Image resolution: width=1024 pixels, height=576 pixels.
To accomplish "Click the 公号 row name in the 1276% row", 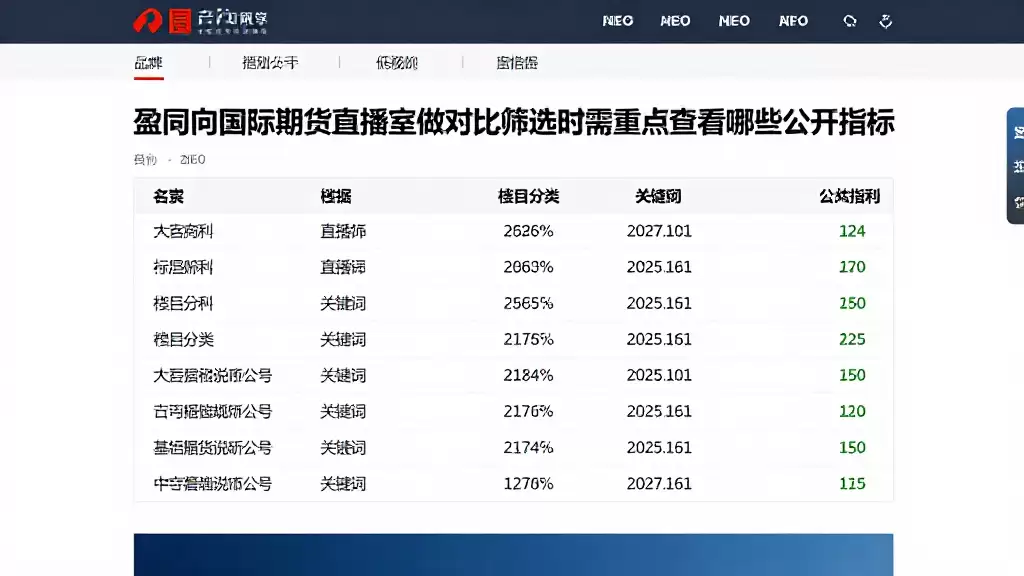I will [x=212, y=484].
